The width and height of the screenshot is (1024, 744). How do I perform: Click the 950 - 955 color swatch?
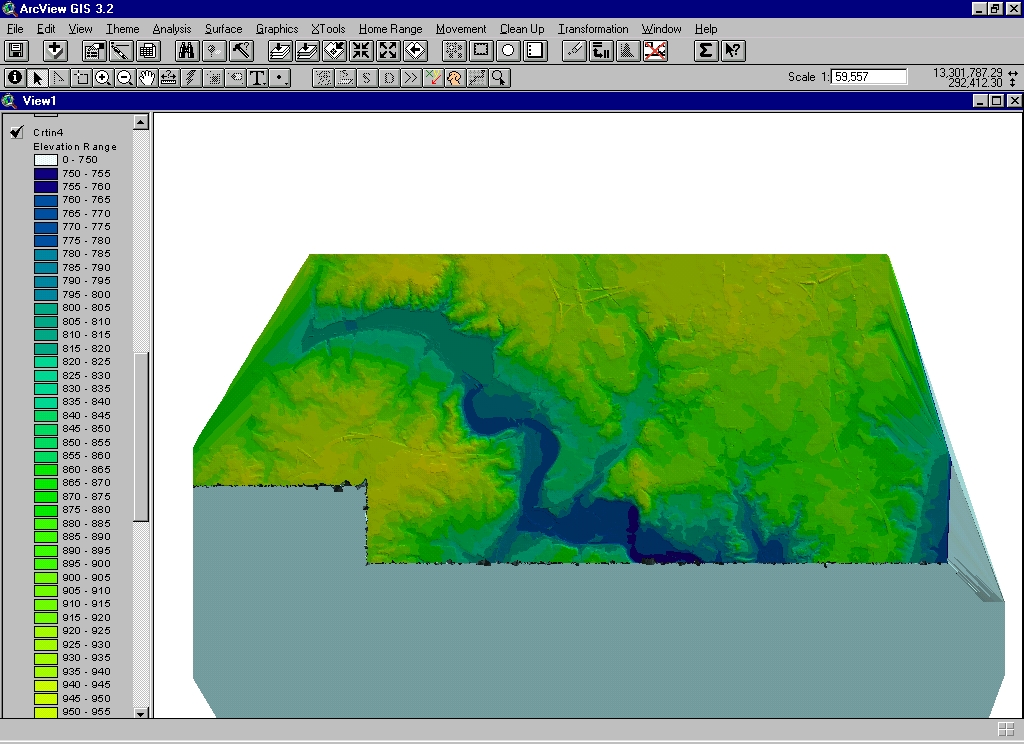click(x=46, y=711)
